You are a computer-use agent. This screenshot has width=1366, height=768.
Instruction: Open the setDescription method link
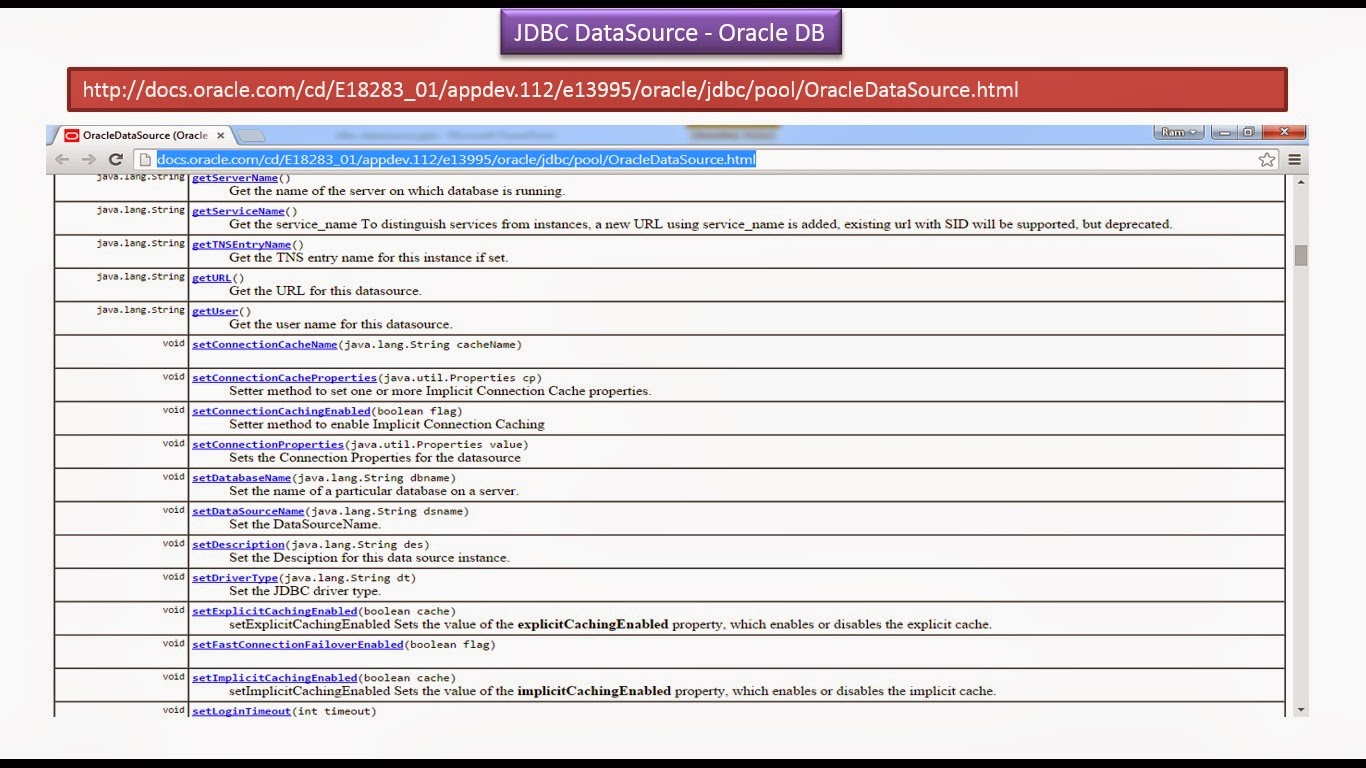(x=238, y=545)
